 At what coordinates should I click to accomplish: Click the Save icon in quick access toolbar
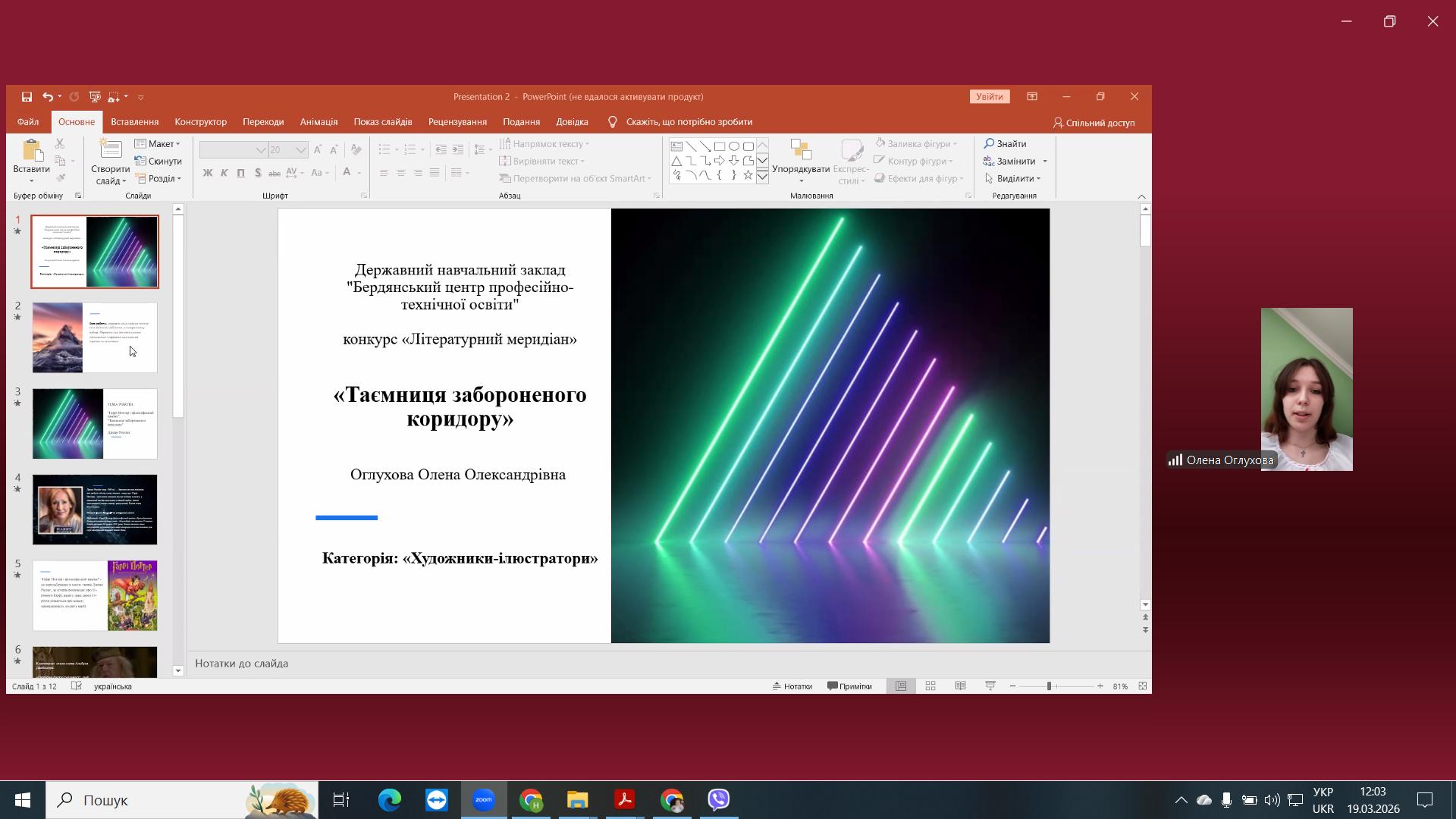click(27, 97)
